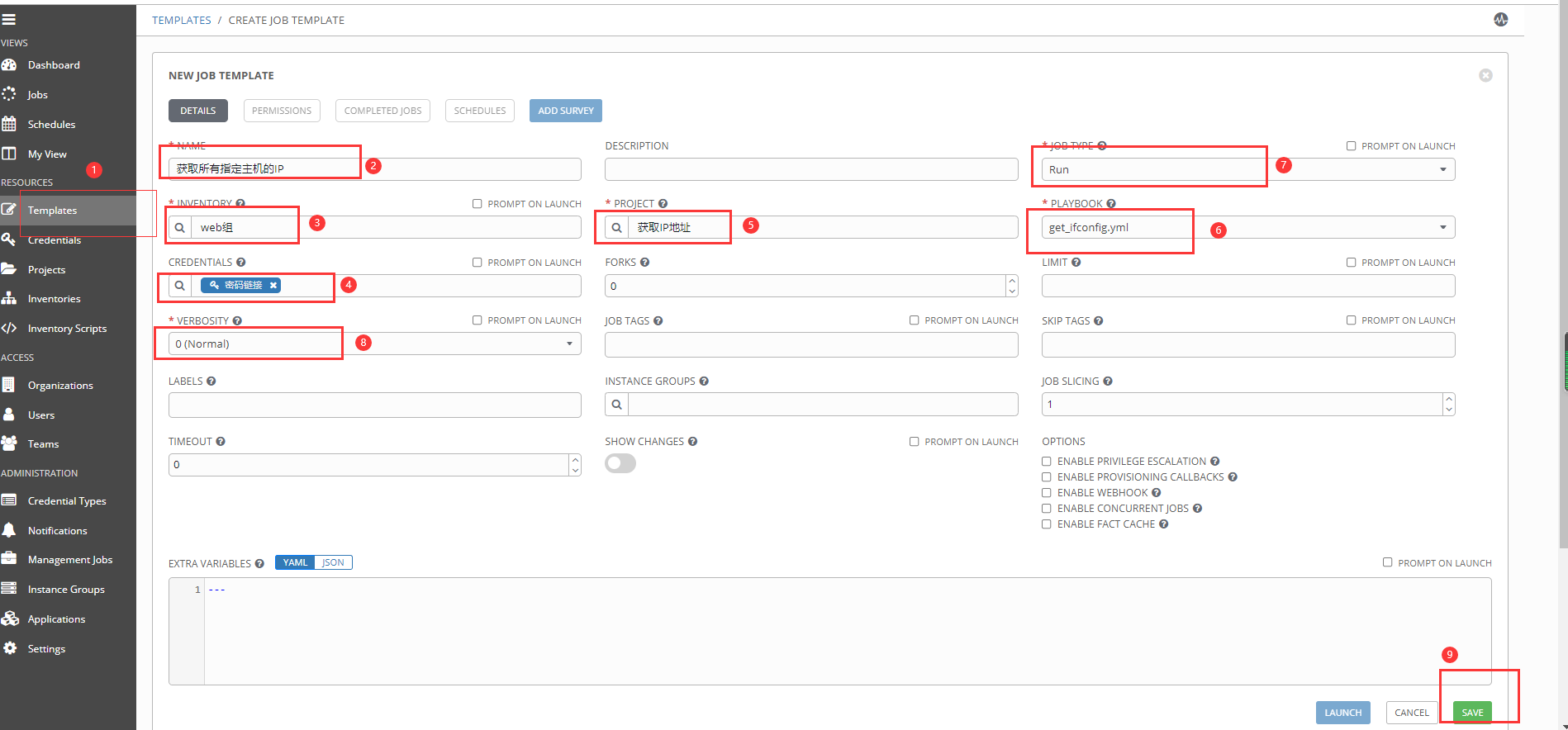Click the Limit input field
This screenshot has width=1568, height=730.
click(x=1248, y=286)
